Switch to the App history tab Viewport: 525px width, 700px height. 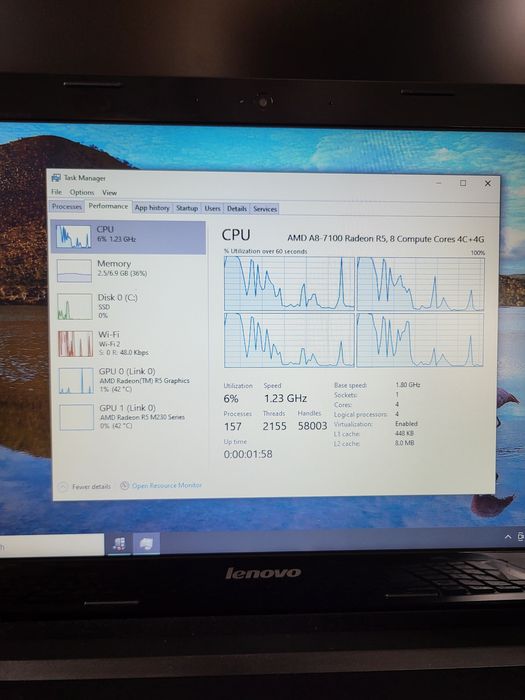(x=152, y=208)
